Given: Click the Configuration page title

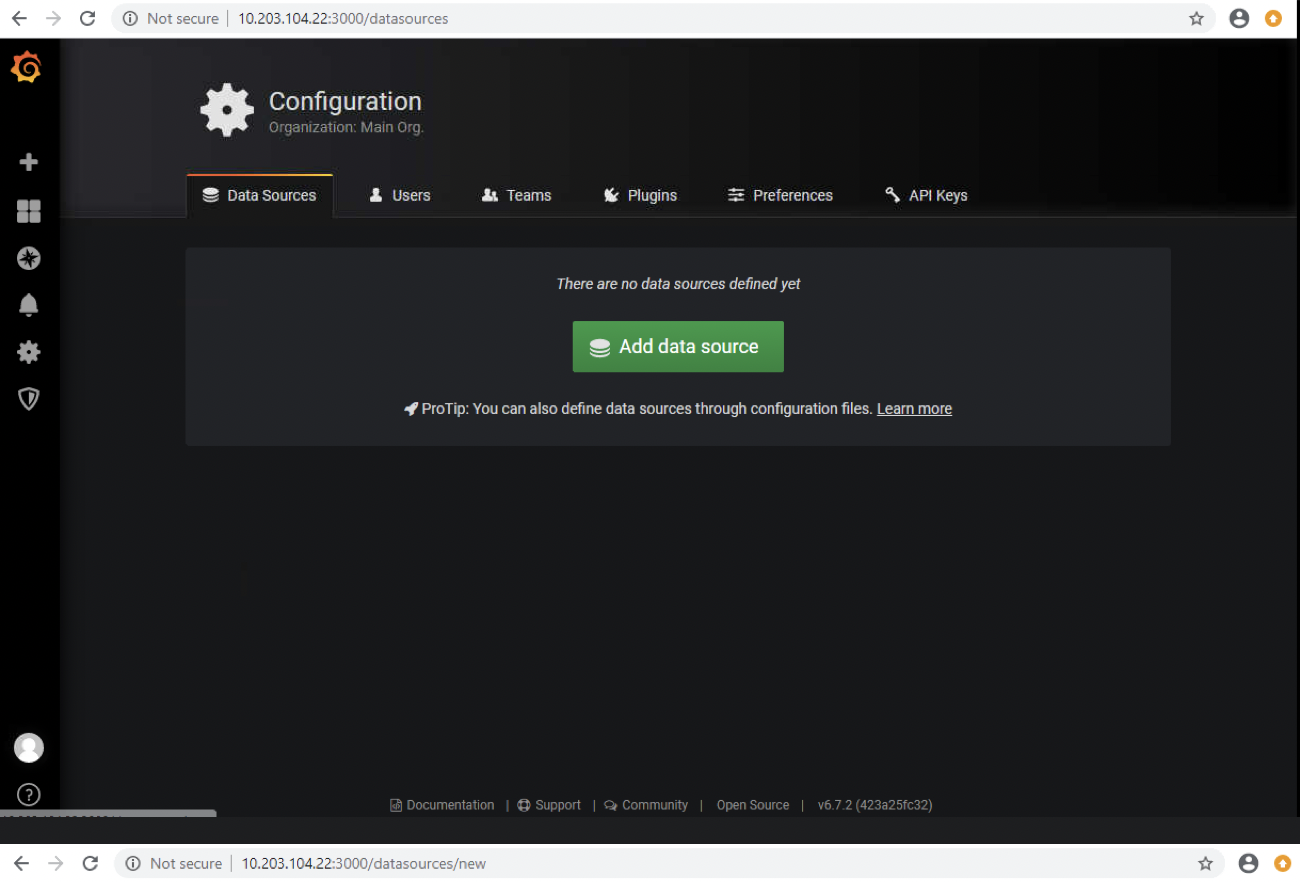Looking at the screenshot, I should (x=345, y=101).
